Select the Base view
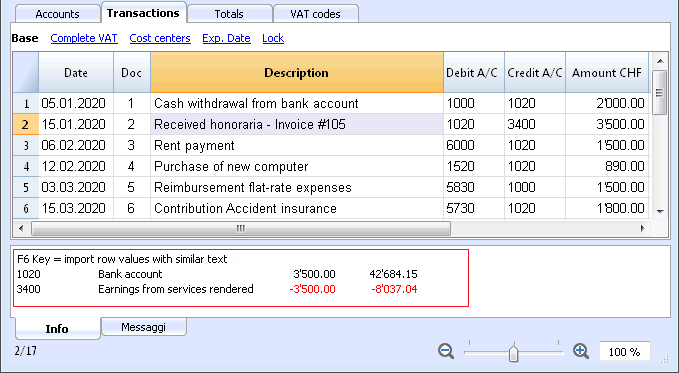 point(25,38)
